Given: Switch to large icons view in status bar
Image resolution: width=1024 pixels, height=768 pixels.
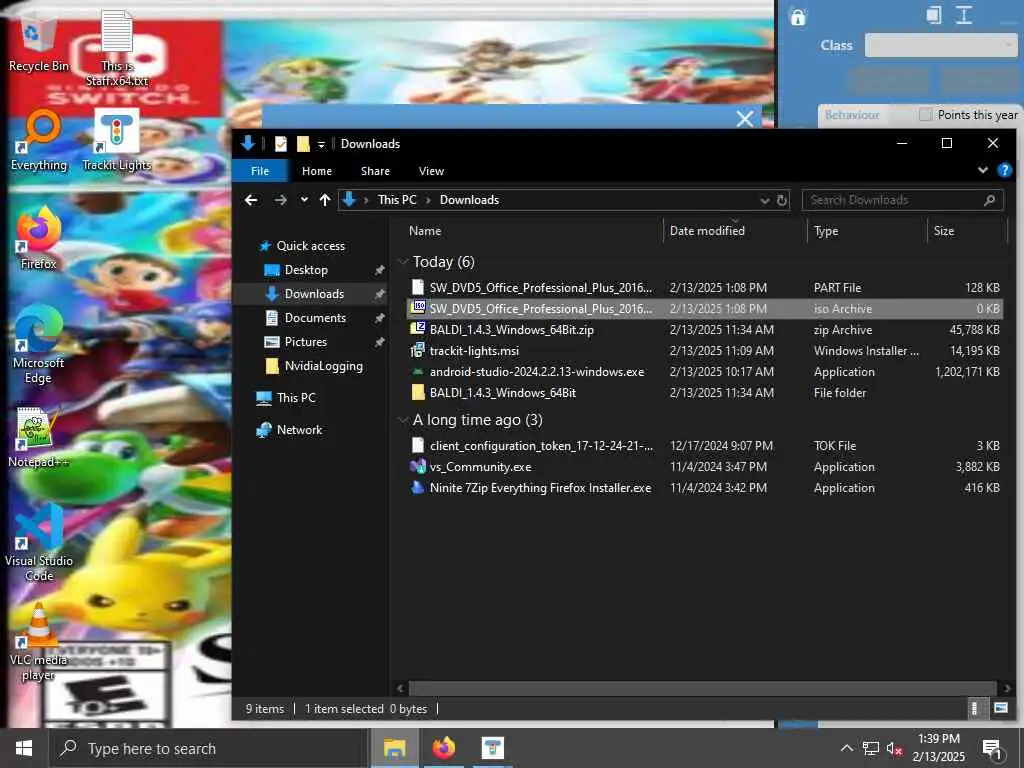Looking at the screenshot, I should click(1000, 708).
